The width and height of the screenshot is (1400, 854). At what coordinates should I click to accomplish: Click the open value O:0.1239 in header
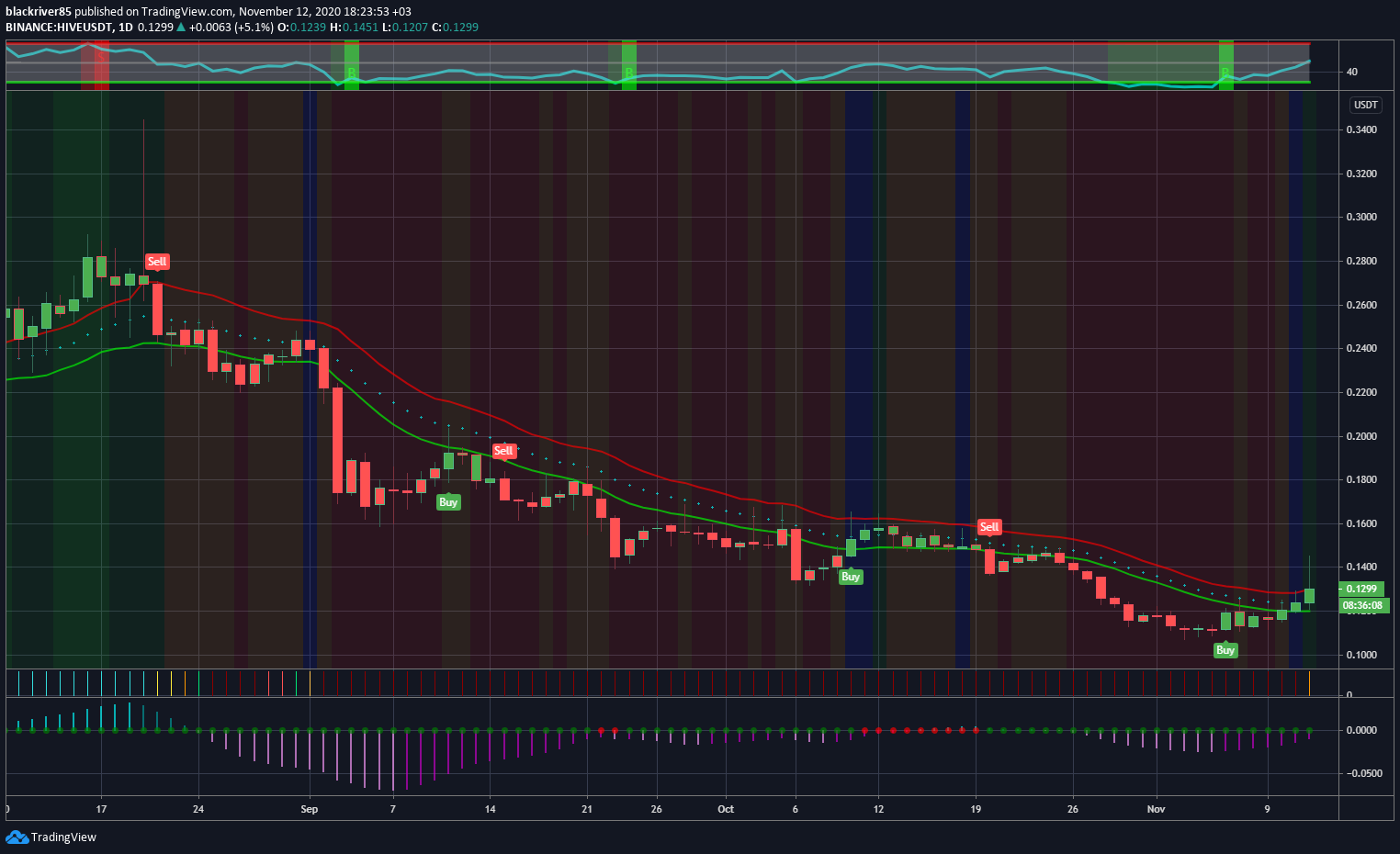tap(302, 27)
